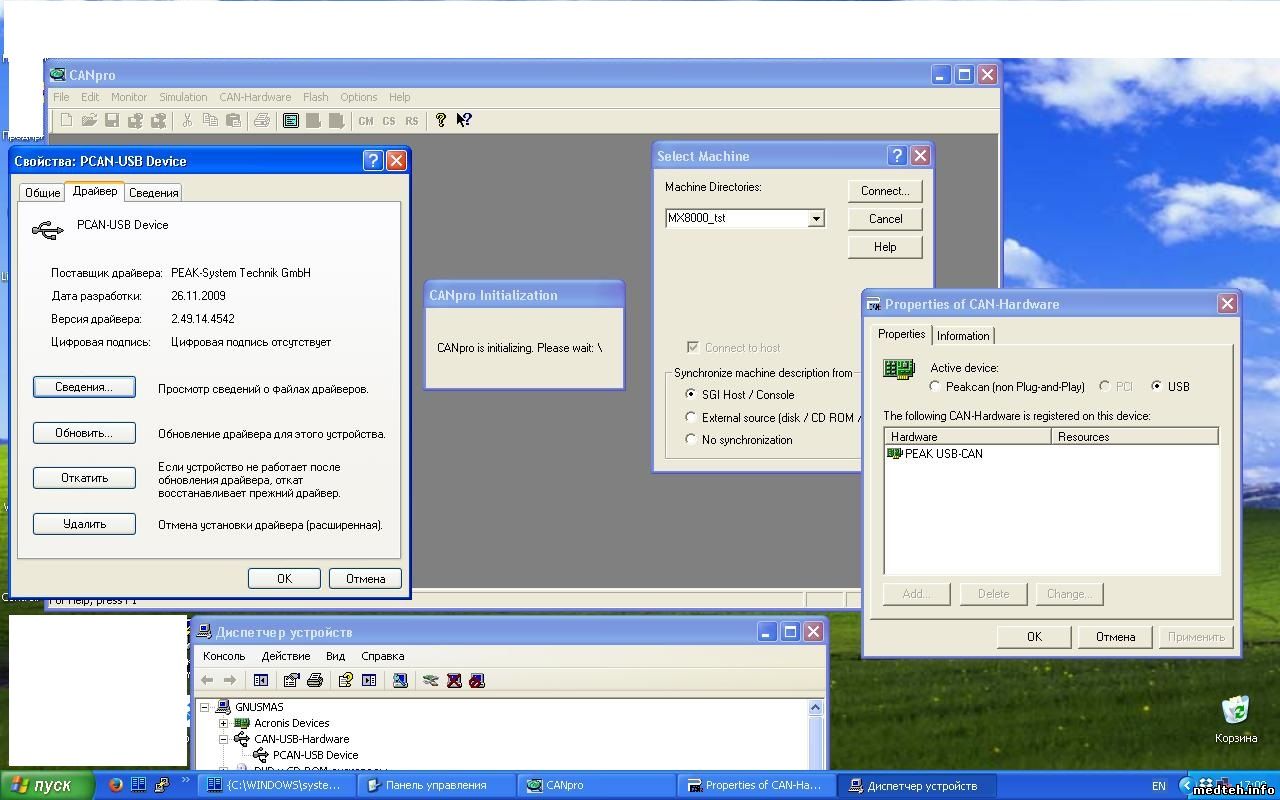Viewport: 1280px width, 800px height.
Task: Click the Обновить... driver update button
Action: coord(84,433)
